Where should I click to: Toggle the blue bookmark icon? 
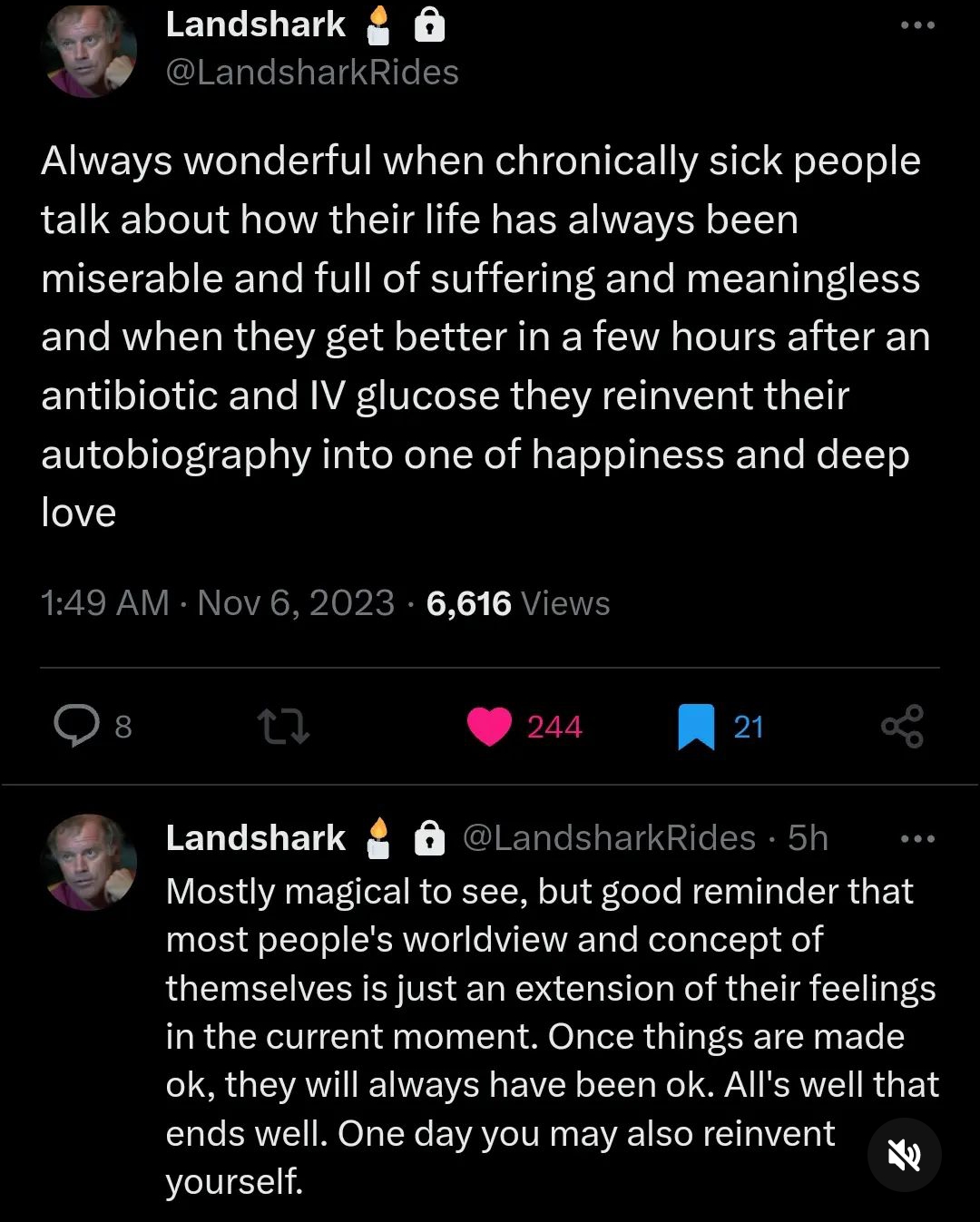696,727
